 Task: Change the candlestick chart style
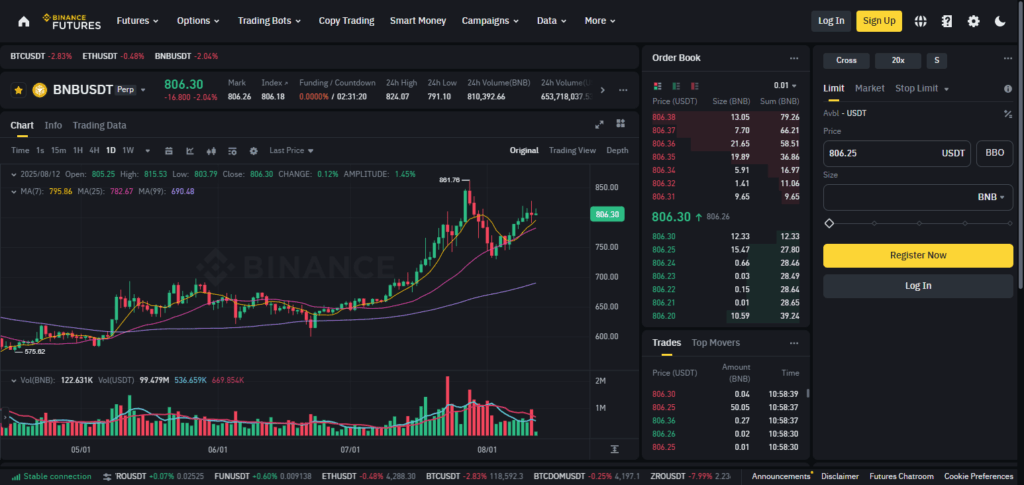[x=211, y=151]
